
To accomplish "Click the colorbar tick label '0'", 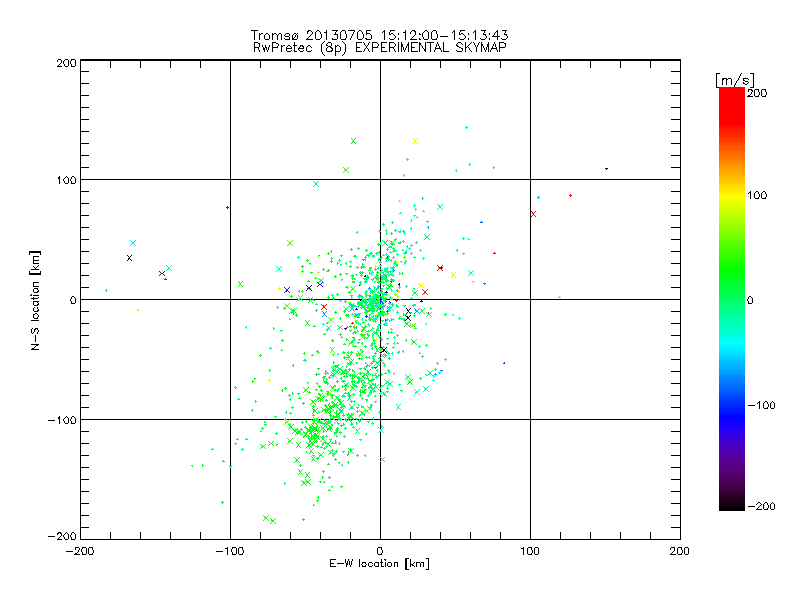I will point(750,300).
